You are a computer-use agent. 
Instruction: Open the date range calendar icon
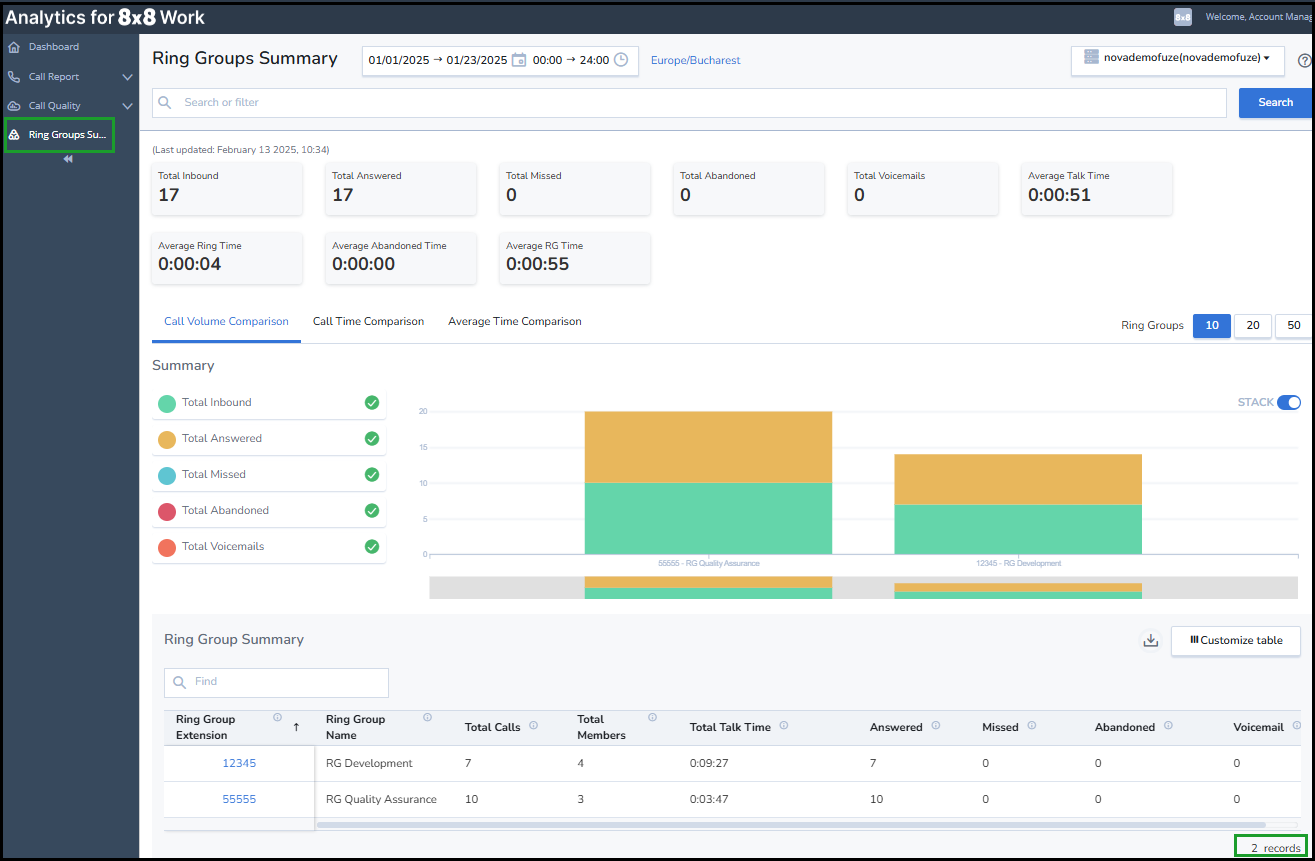click(519, 60)
